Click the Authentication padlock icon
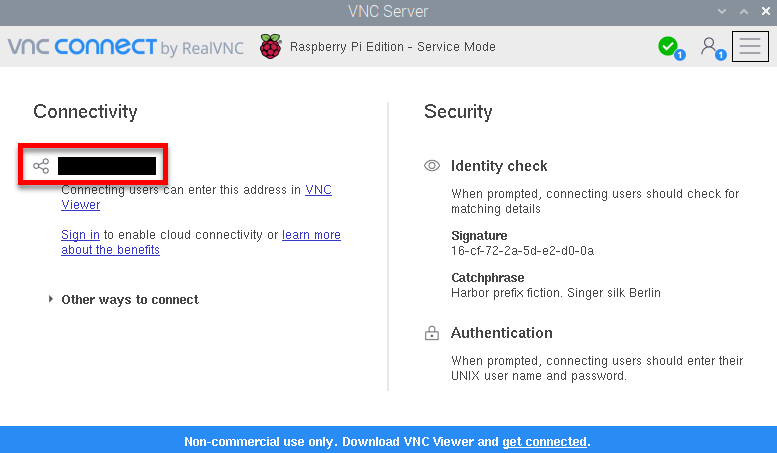This screenshot has width=777, height=453. pos(432,333)
